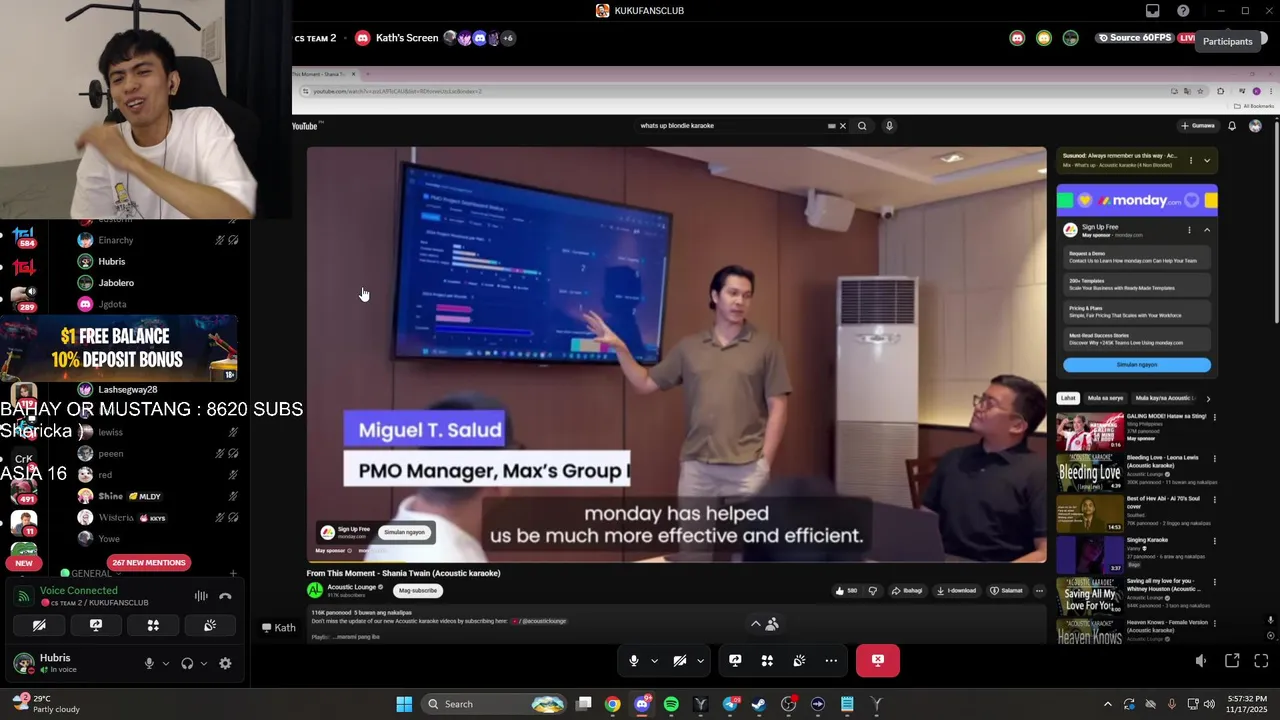This screenshot has width=1280, height=720.
Task: Show next filter chips arrow
Action: [1208, 398]
